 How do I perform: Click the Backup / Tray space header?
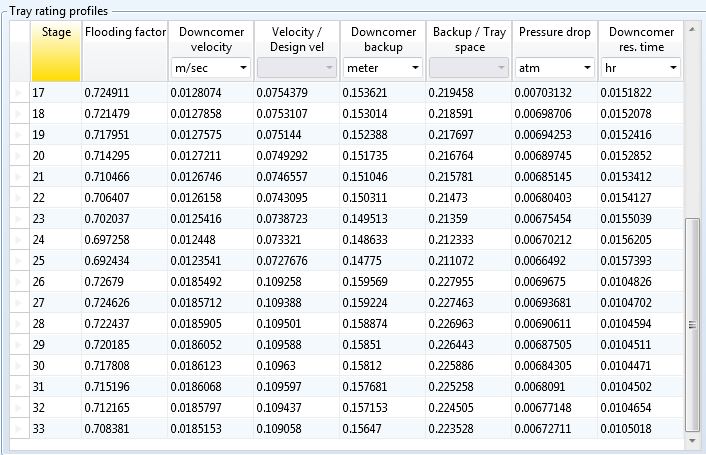[469, 40]
